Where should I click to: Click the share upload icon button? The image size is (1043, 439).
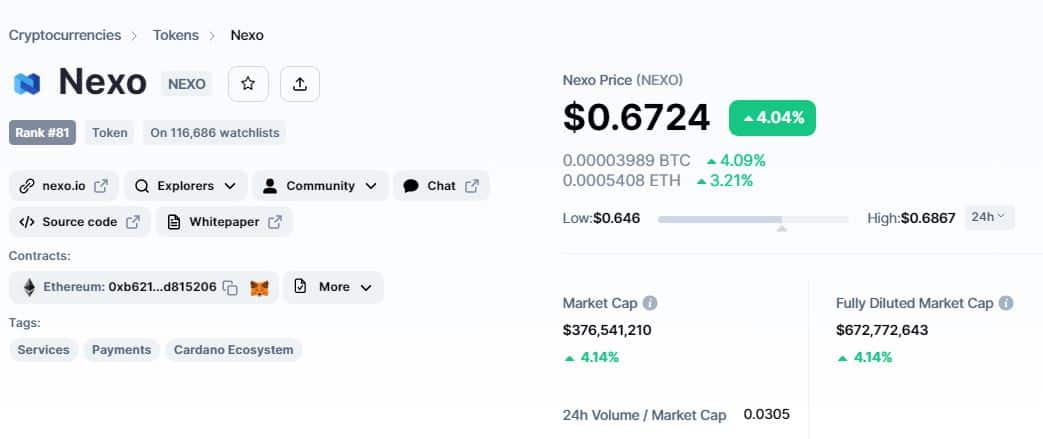click(x=300, y=84)
